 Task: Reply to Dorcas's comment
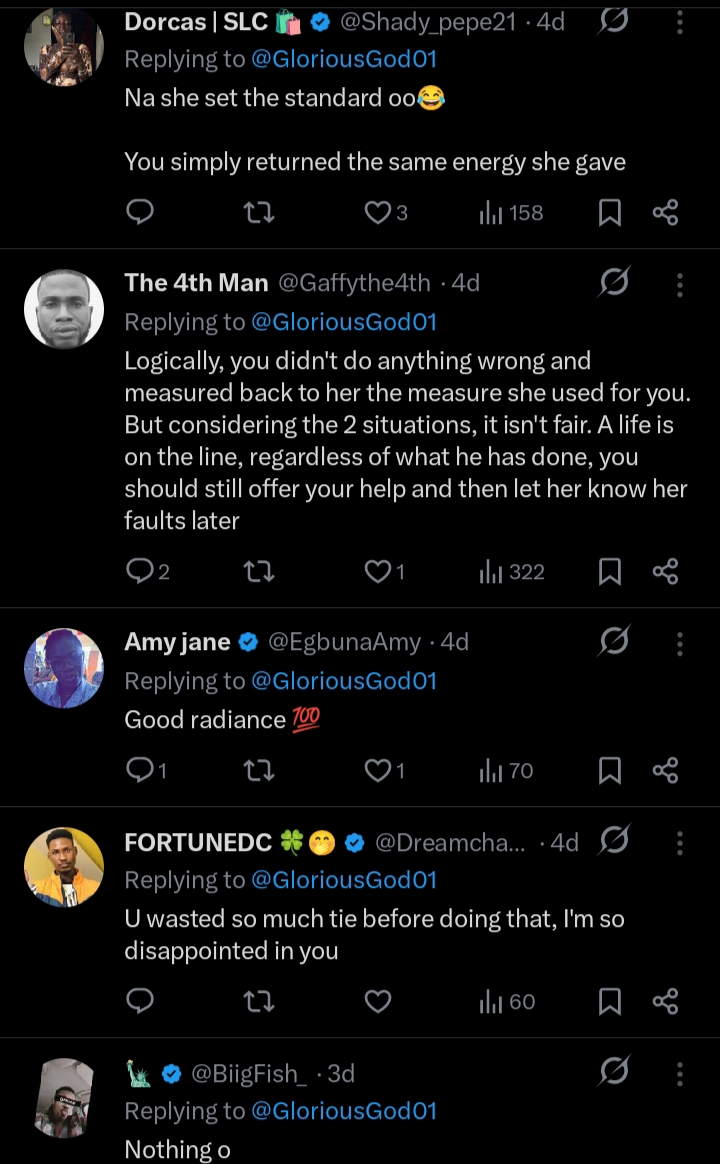pyautogui.click(x=141, y=212)
